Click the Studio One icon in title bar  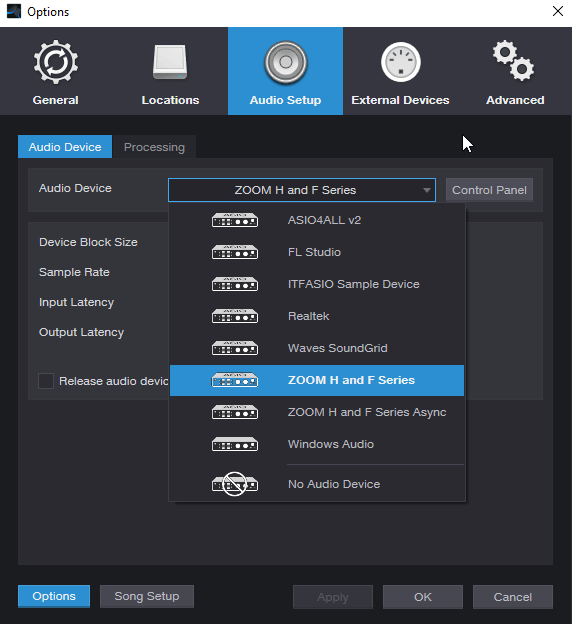tap(14, 12)
